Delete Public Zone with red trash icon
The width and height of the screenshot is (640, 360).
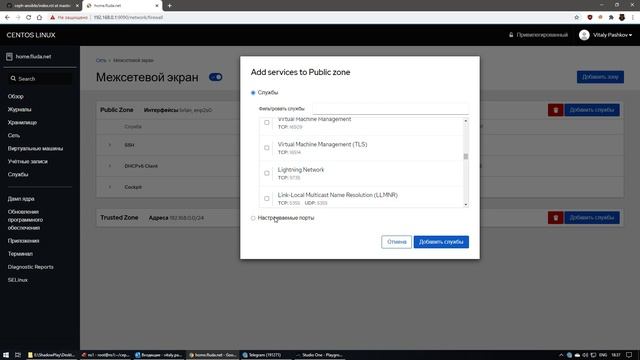tap(556, 110)
